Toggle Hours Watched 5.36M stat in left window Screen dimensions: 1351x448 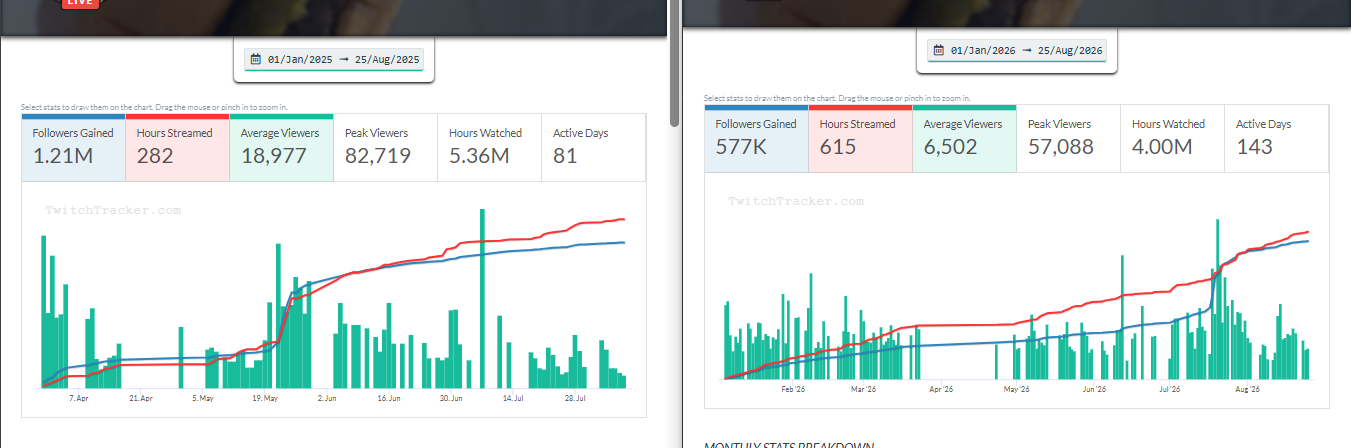click(x=489, y=147)
